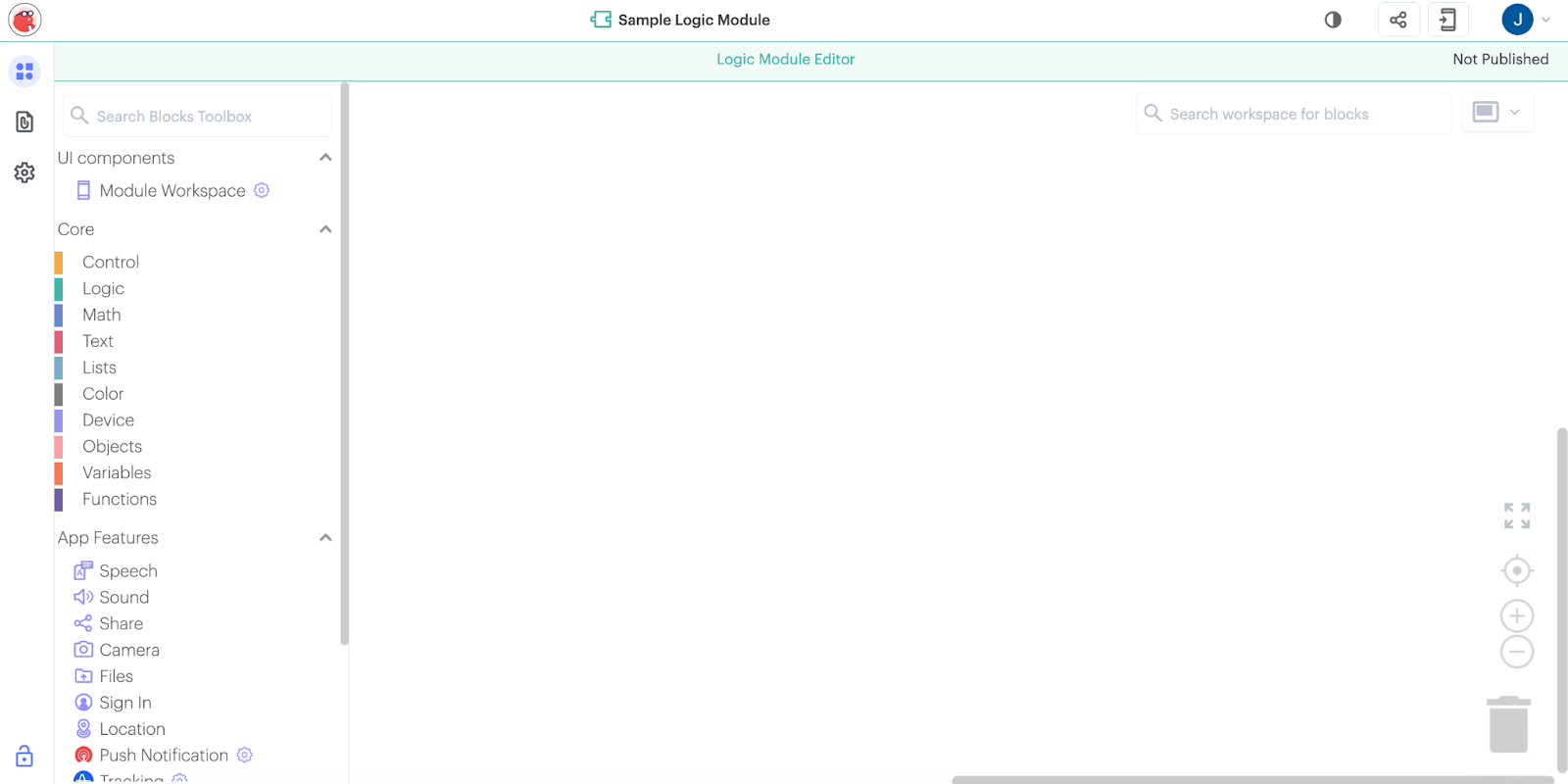Open the Functions blocks category
1568x784 pixels.
[x=120, y=500]
